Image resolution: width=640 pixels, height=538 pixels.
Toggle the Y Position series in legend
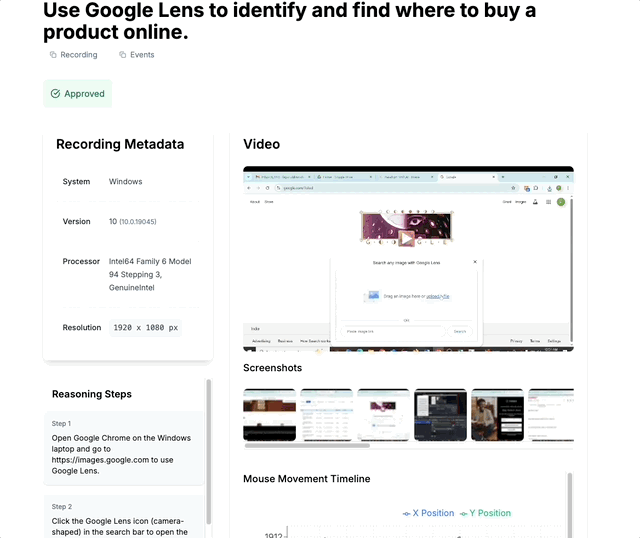tap(485, 513)
